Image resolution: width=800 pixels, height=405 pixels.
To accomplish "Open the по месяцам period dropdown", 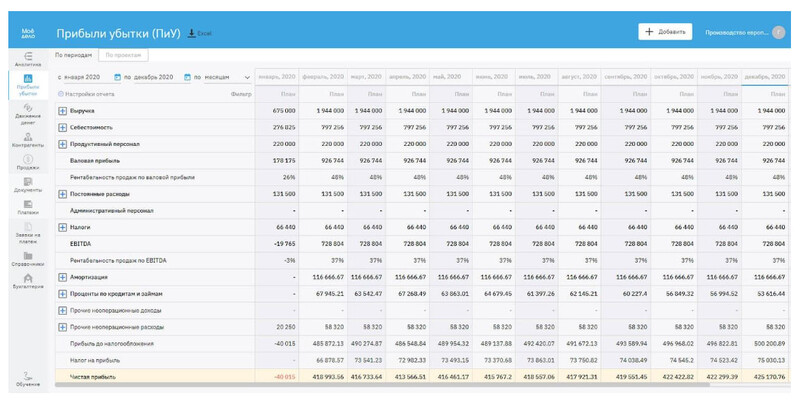I will coord(227,77).
